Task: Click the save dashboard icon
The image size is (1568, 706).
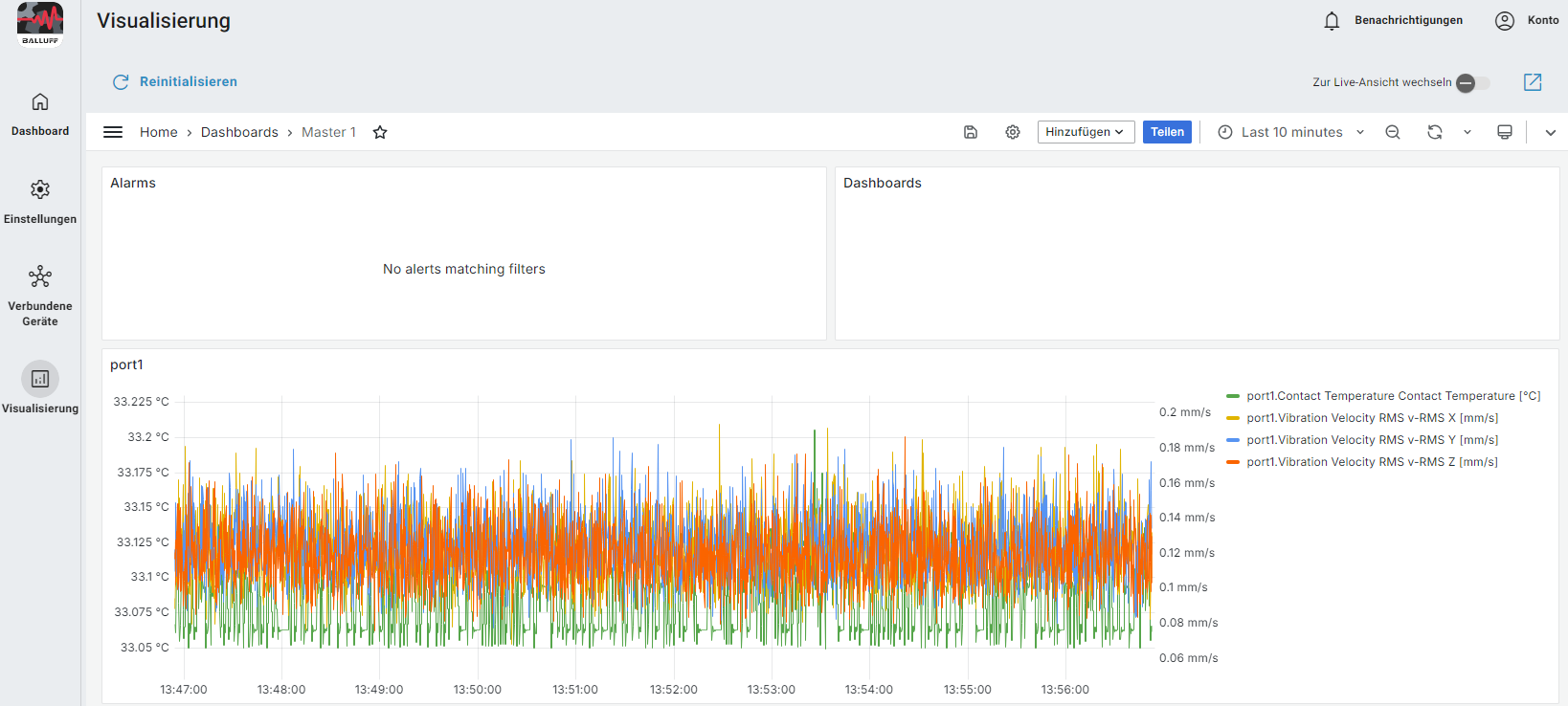Action: [x=970, y=132]
